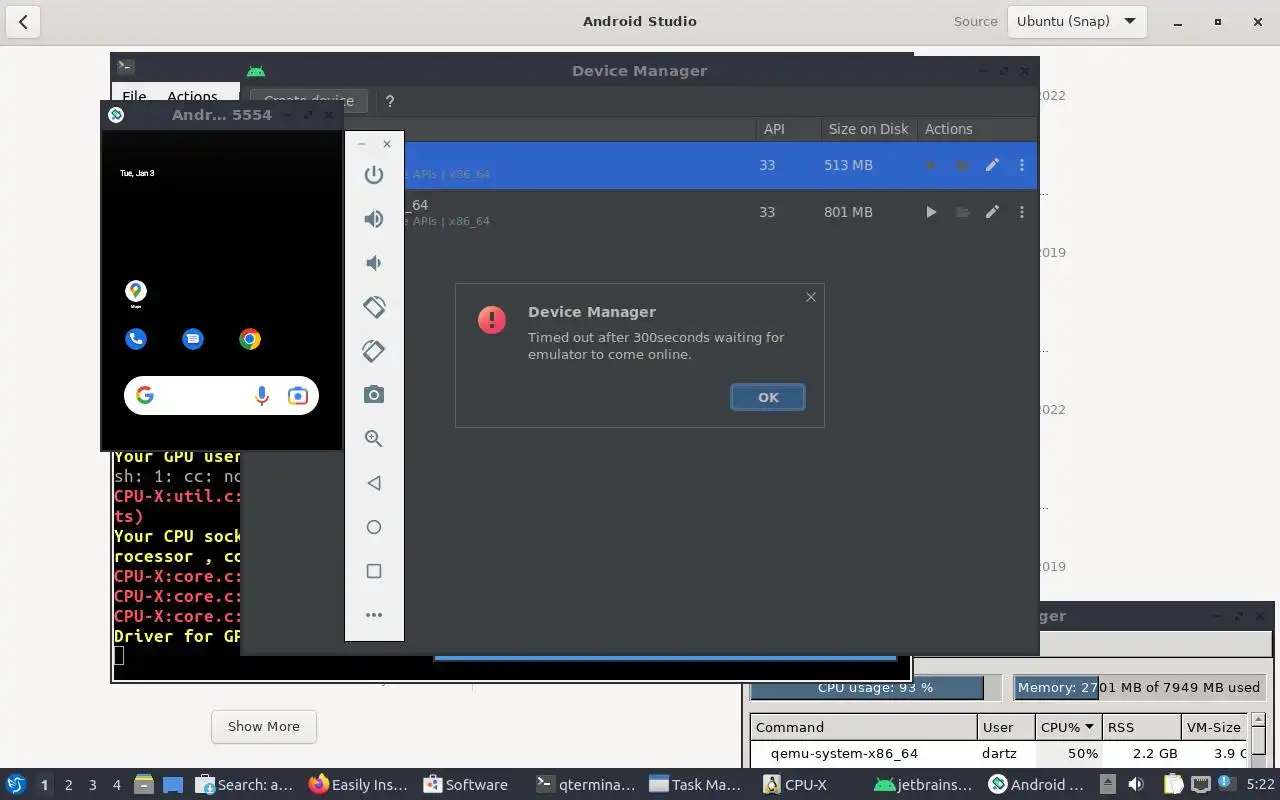Take an emulator screenshot with the camera icon

(x=374, y=395)
